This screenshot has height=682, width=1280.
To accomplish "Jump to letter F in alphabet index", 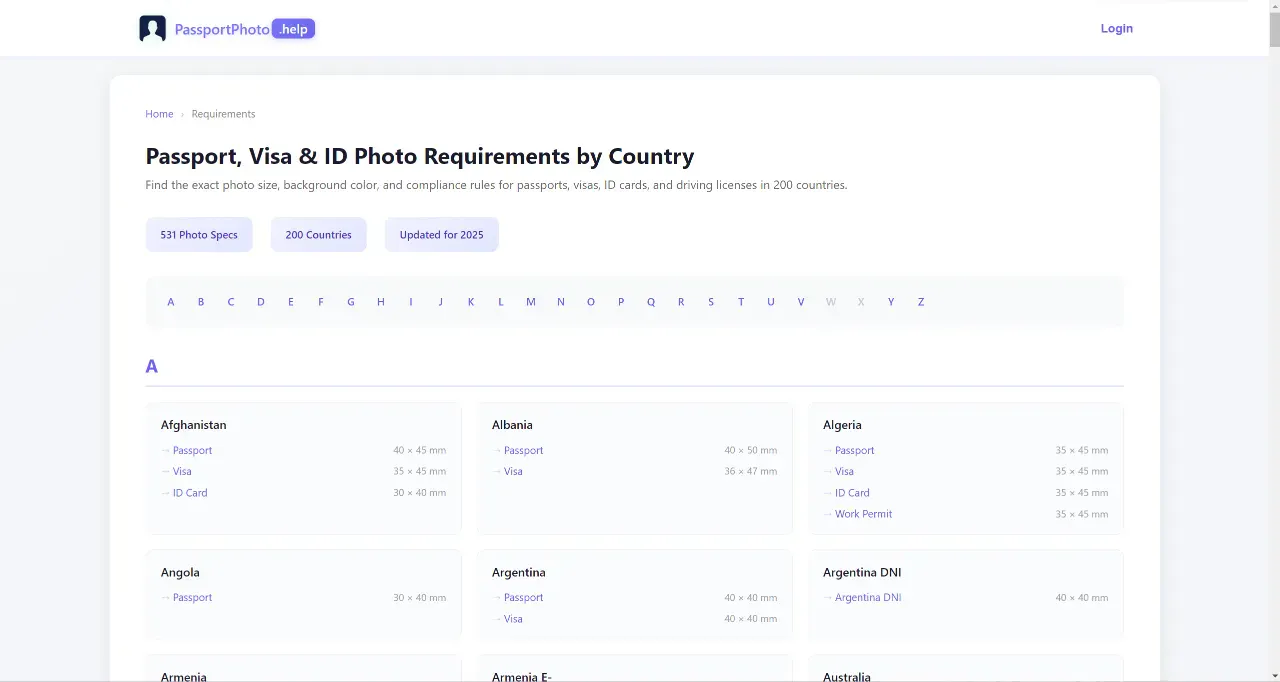I will pos(321,302).
